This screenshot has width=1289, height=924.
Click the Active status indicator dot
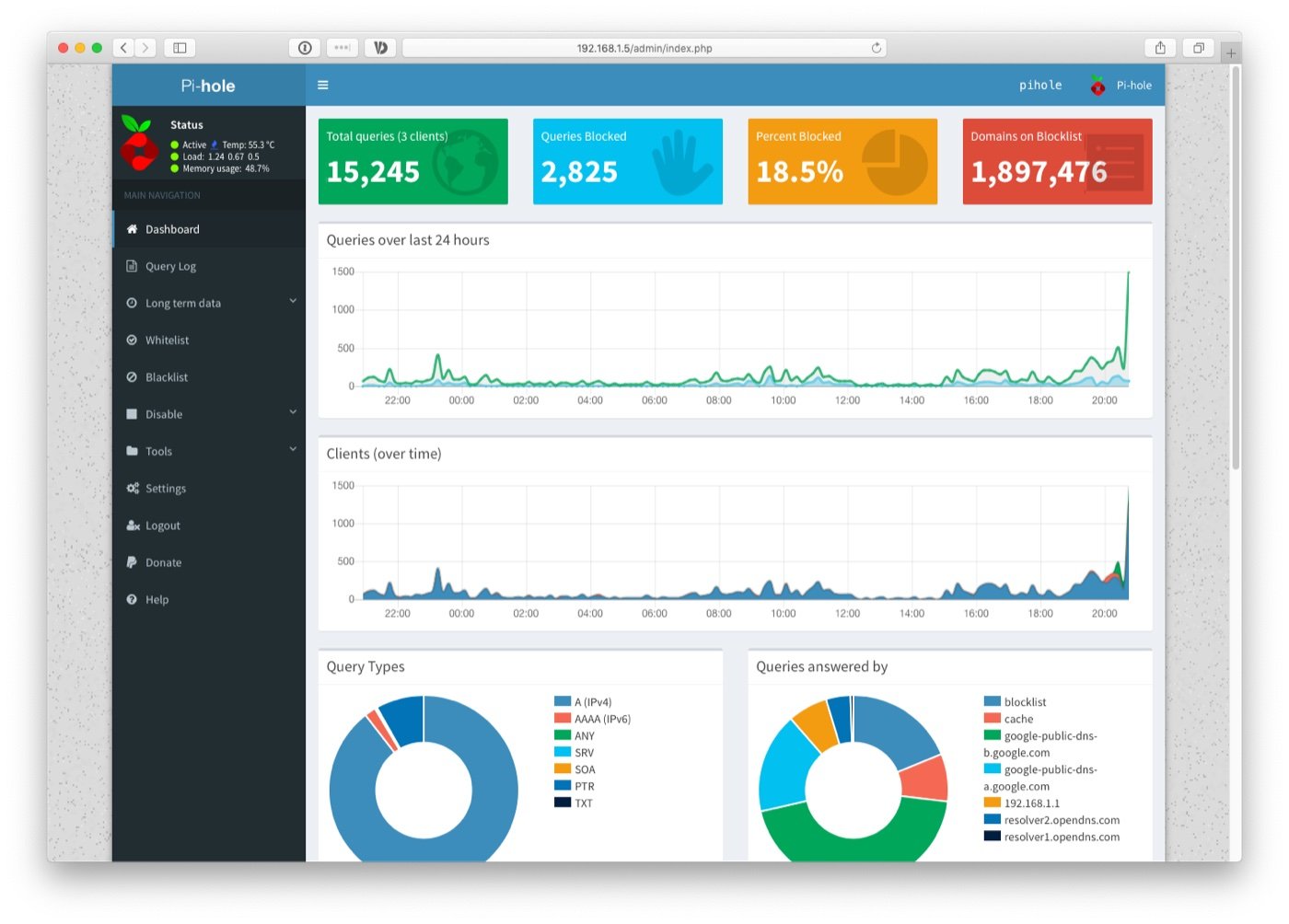[x=175, y=144]
